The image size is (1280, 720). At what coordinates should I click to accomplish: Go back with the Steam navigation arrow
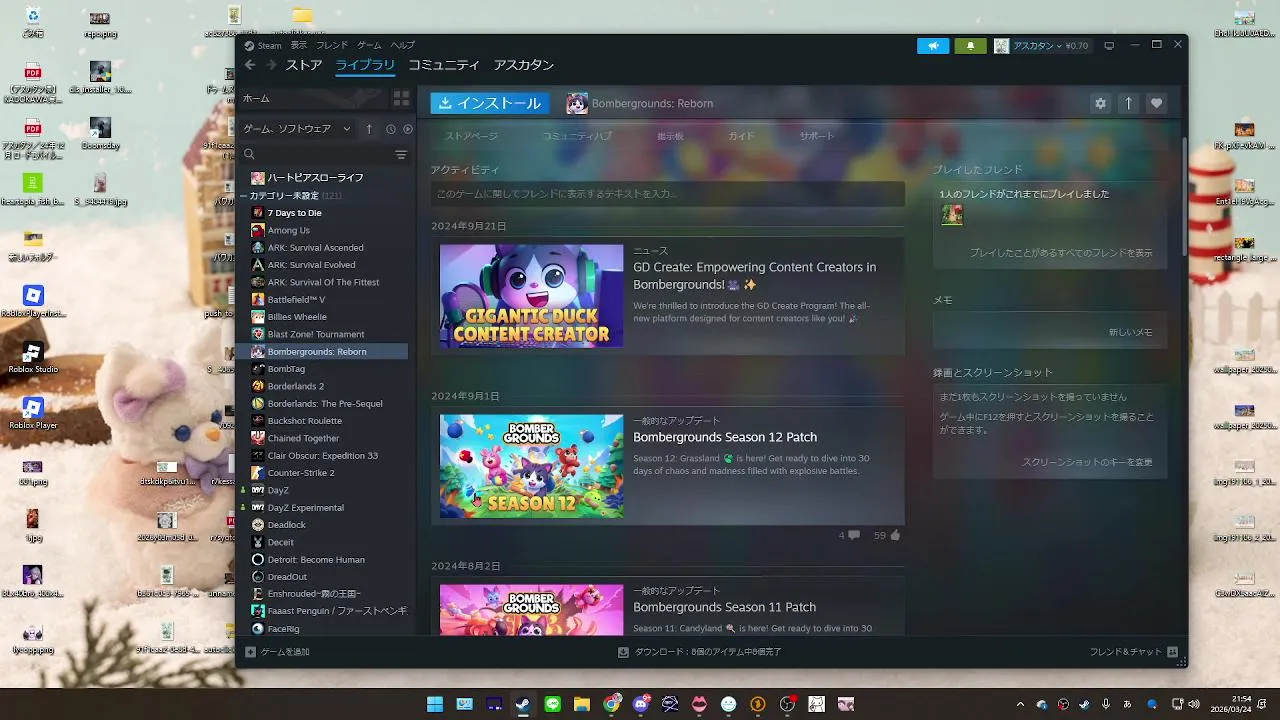click(250, 65)
